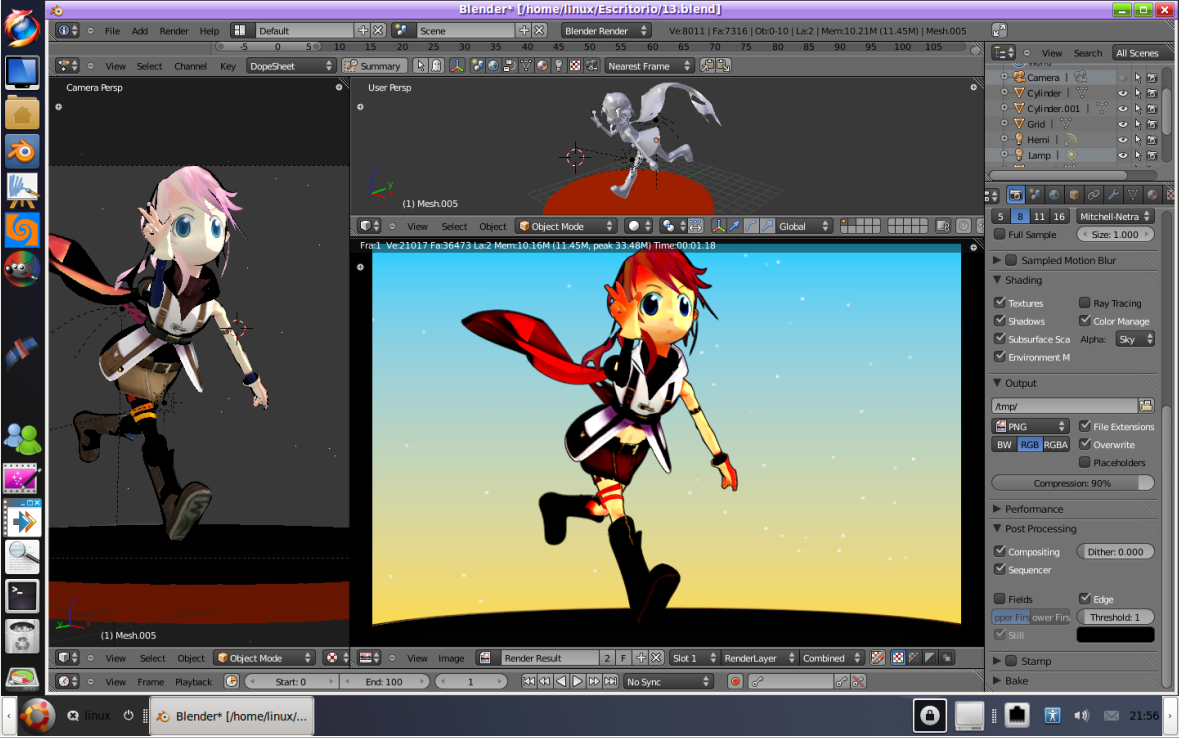Select the BW color mode button
The height and width of the screenshot is (738, 1179).
tap(1005, 445)
